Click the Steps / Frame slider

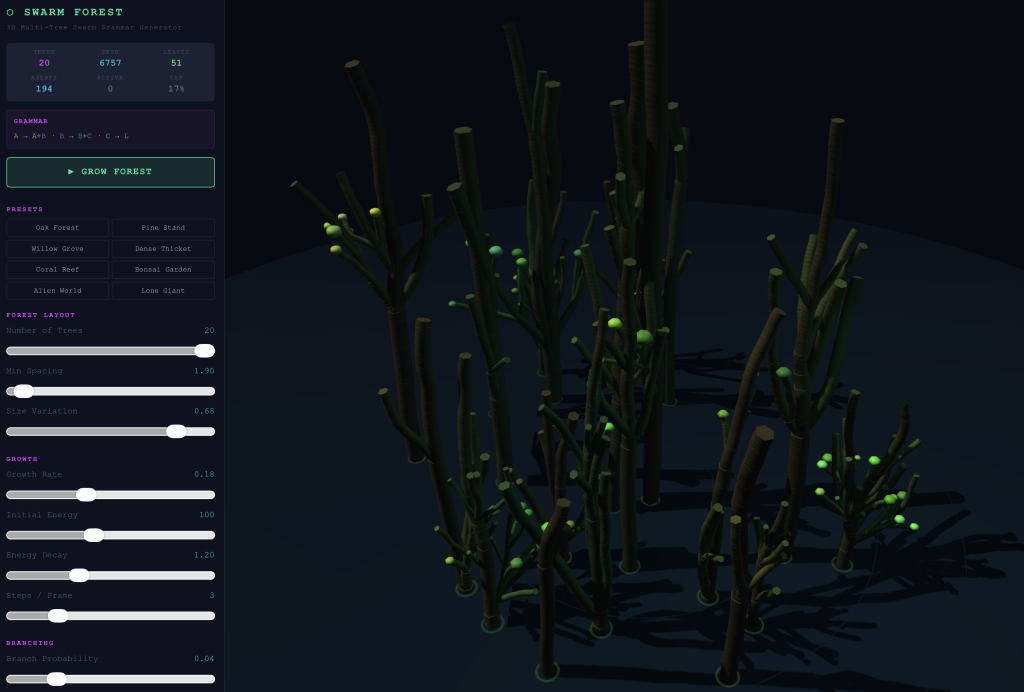point(58,616)
